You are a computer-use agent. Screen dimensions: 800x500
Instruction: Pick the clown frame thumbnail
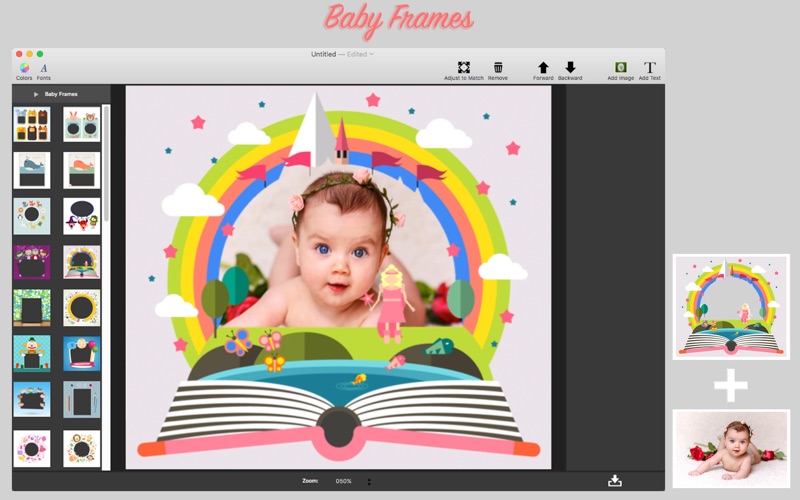point(32,353)
